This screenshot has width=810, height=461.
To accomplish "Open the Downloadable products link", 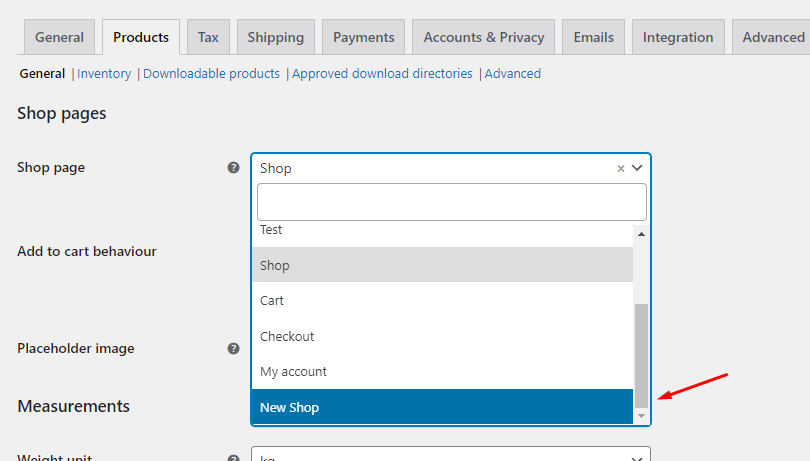I will tap(211, 73).
